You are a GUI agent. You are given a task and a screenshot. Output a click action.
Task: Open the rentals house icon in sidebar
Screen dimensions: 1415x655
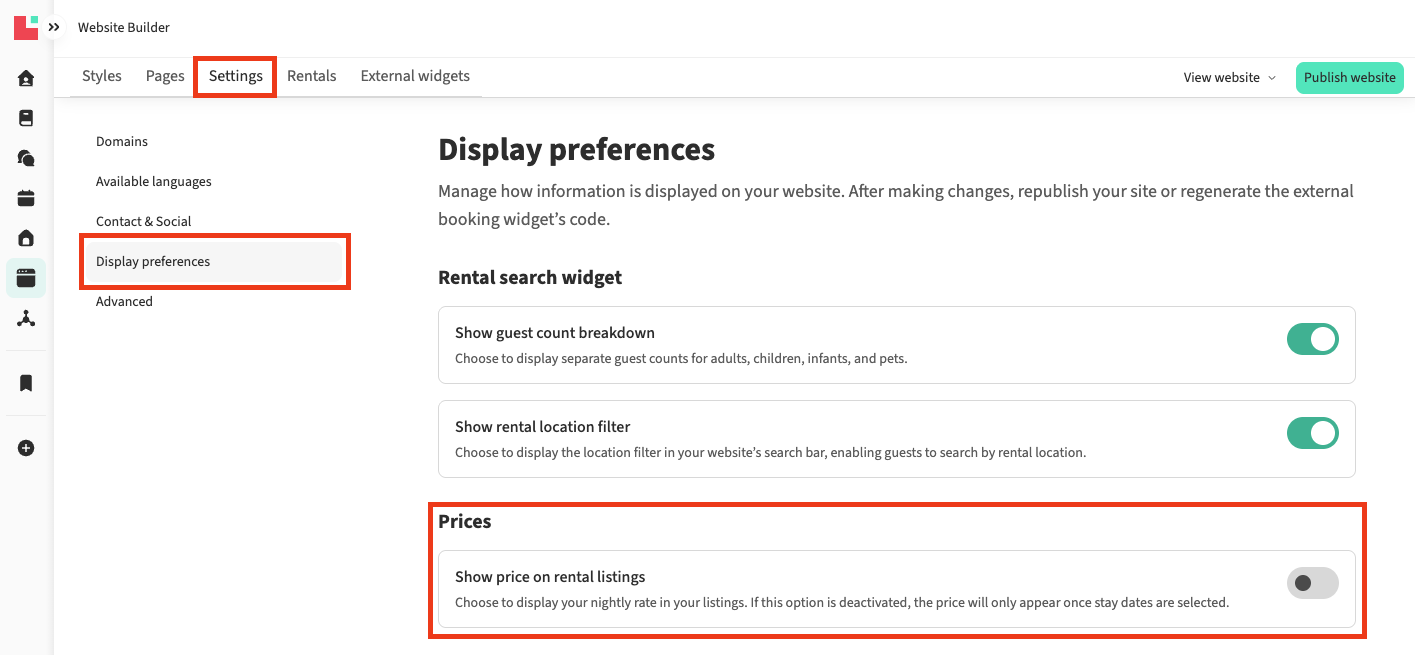pyautogui.click(x=26, y=238)
